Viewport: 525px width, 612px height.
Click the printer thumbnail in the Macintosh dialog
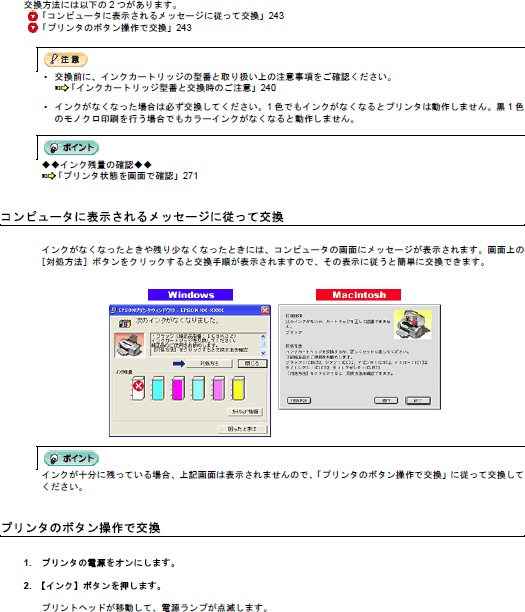[x=413, y=324]
